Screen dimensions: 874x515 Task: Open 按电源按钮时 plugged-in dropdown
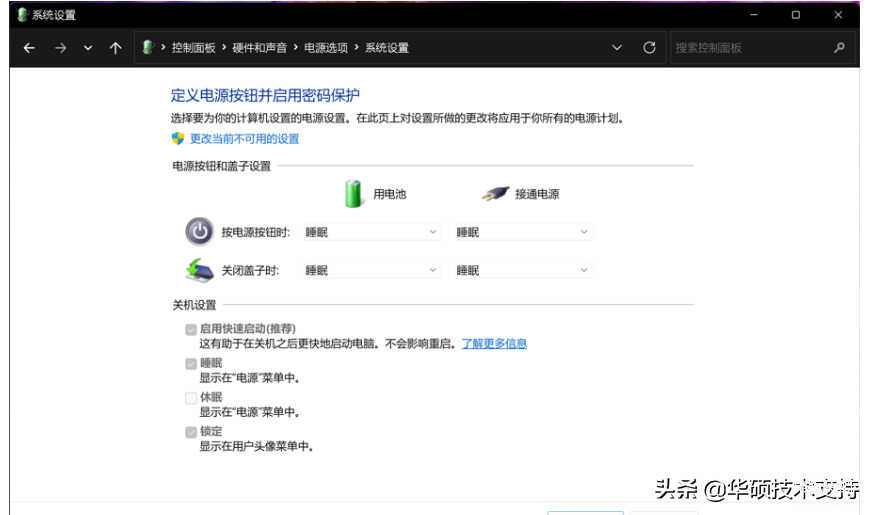522,232
